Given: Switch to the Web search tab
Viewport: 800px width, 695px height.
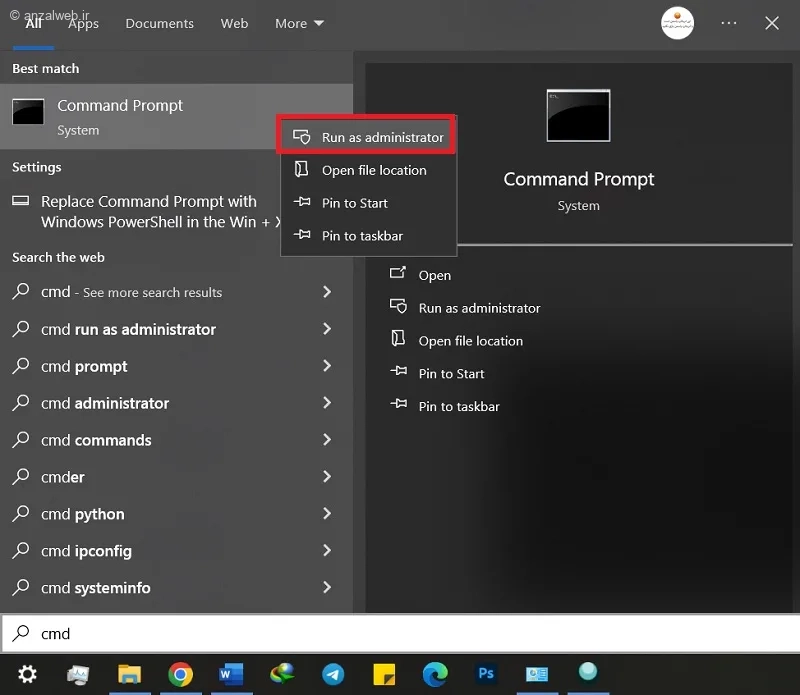Looking at the screenshot, I should (x=234, y=23).
